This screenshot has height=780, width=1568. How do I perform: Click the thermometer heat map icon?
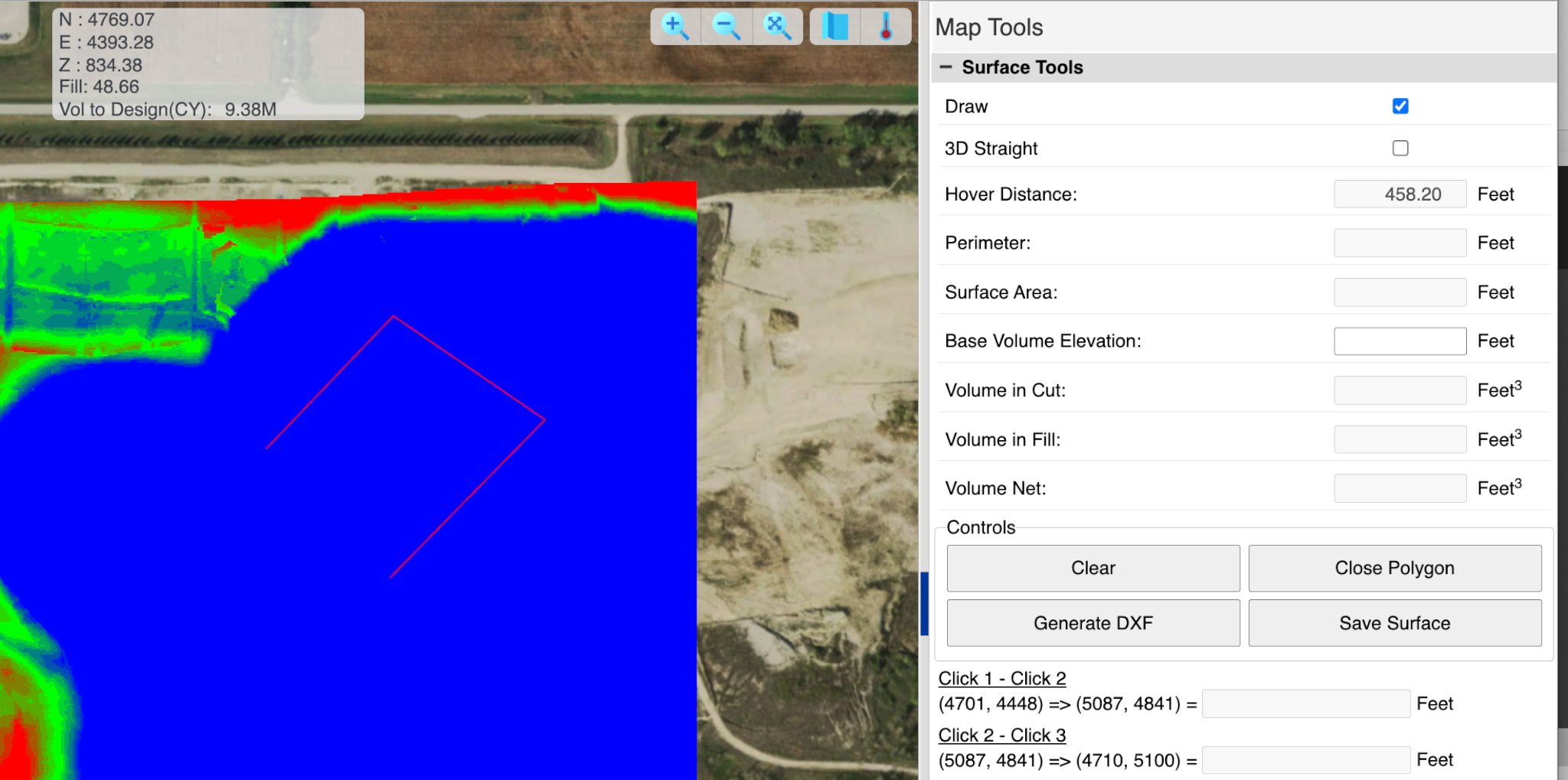coord(886,27)
